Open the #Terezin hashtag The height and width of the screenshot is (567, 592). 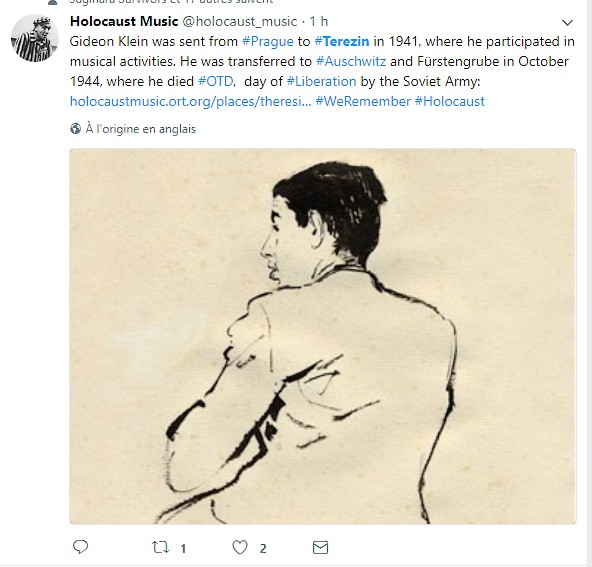point(342,41)
